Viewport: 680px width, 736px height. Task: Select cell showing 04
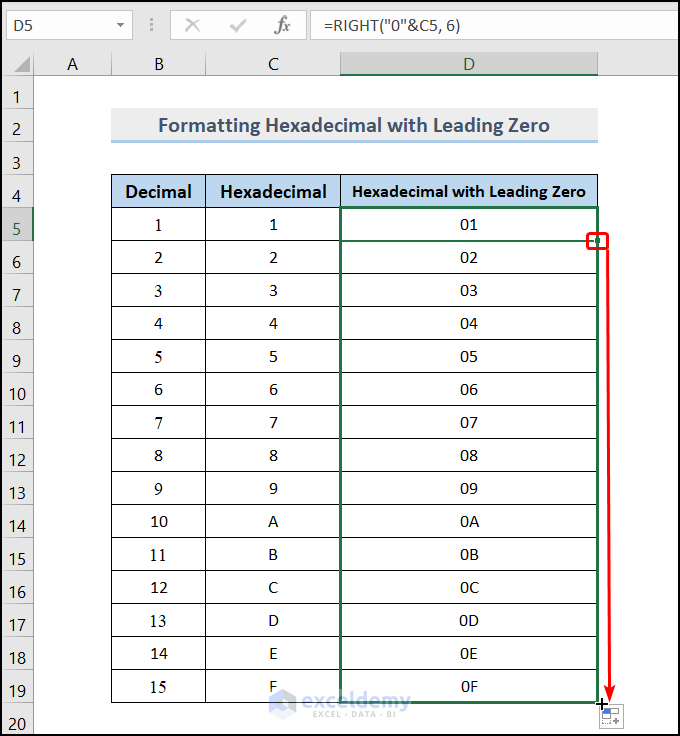[x=469, y=323]
